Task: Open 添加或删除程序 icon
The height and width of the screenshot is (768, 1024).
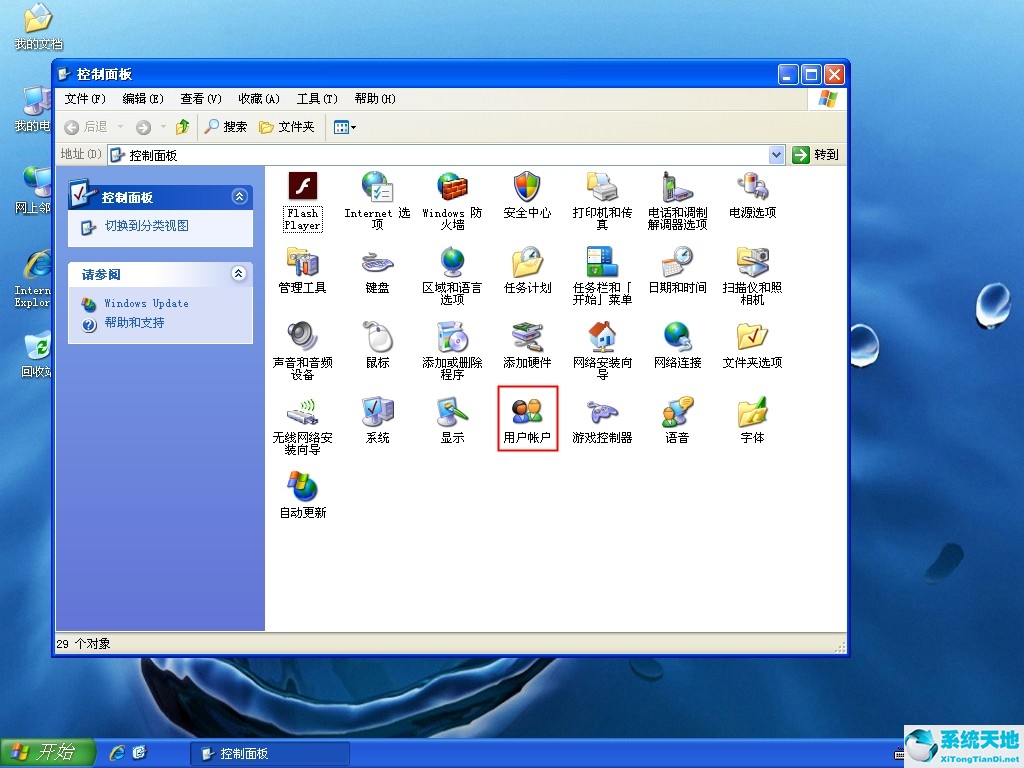Action: coord(452,351)
